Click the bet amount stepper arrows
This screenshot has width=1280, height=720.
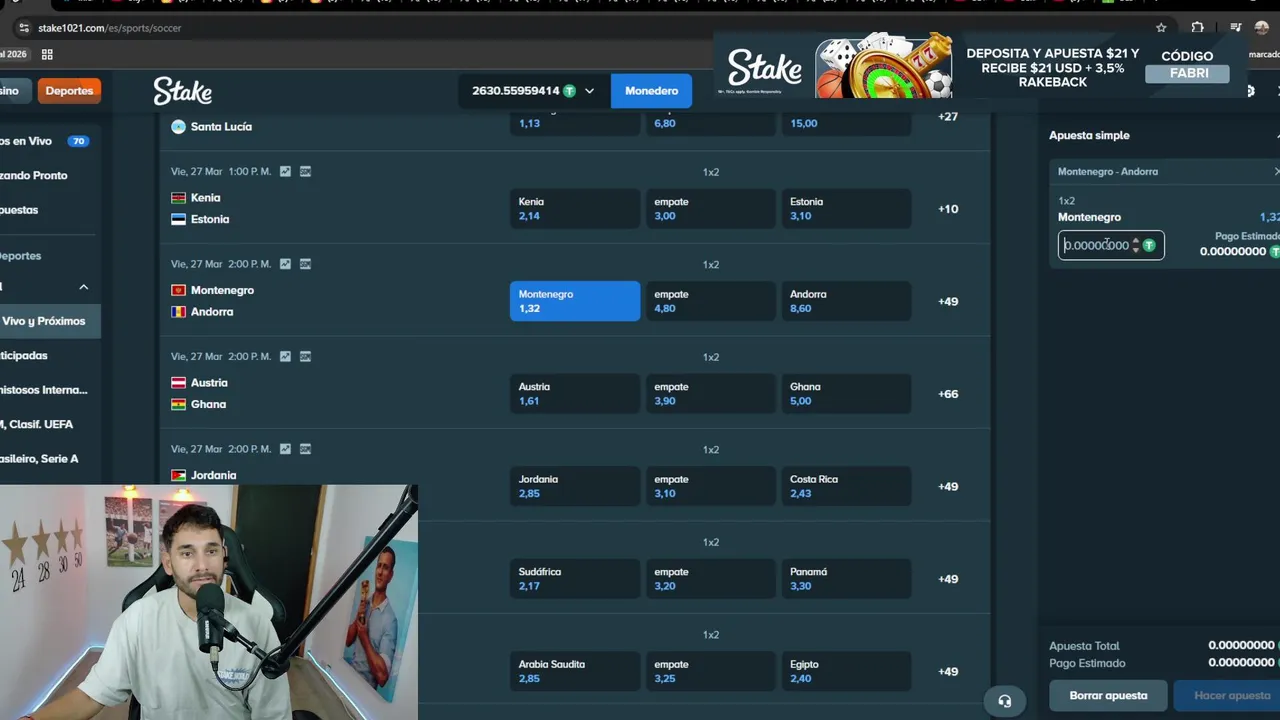point(1136,245)
